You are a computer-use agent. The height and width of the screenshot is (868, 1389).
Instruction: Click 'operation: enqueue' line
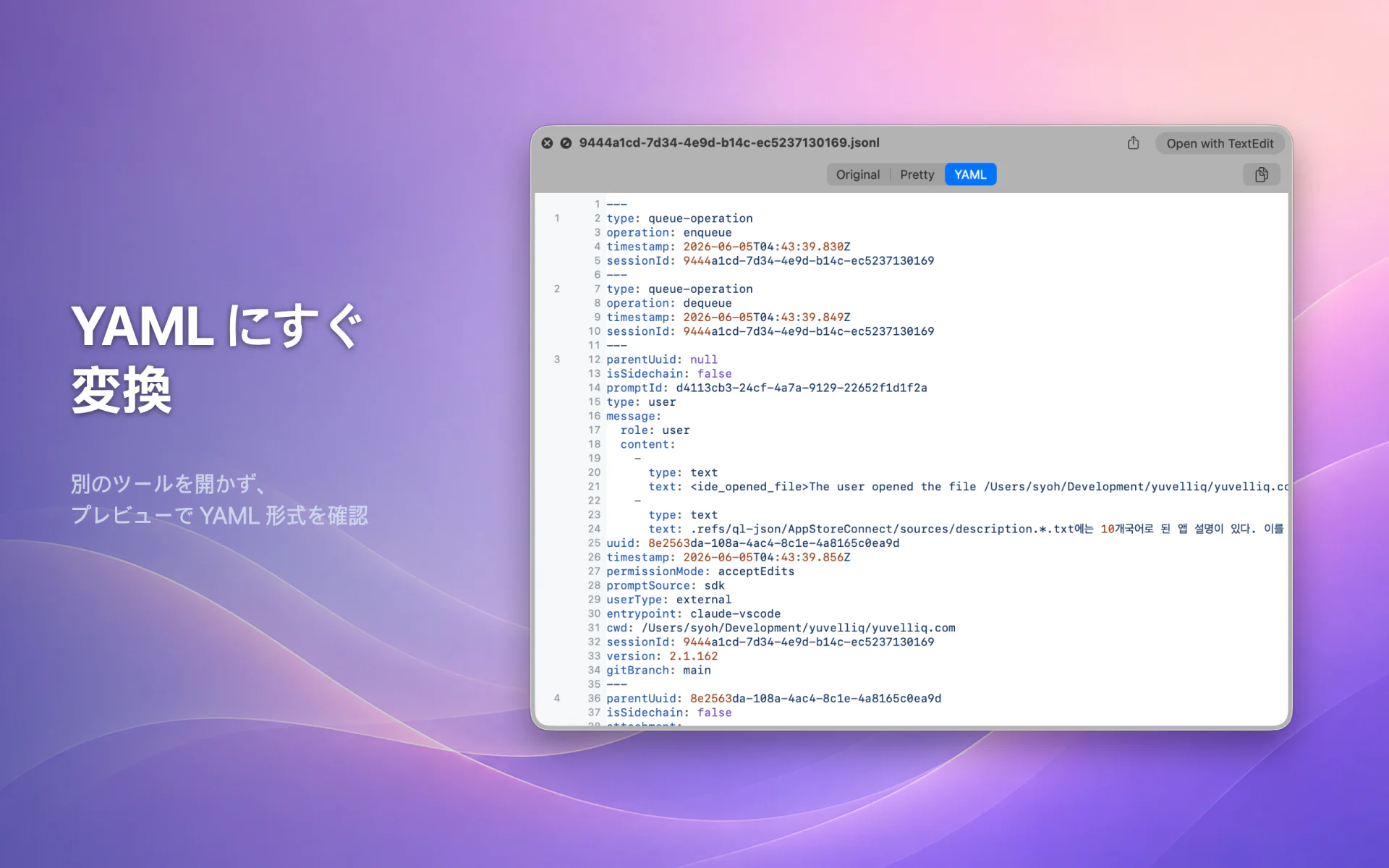click(668, 232)
